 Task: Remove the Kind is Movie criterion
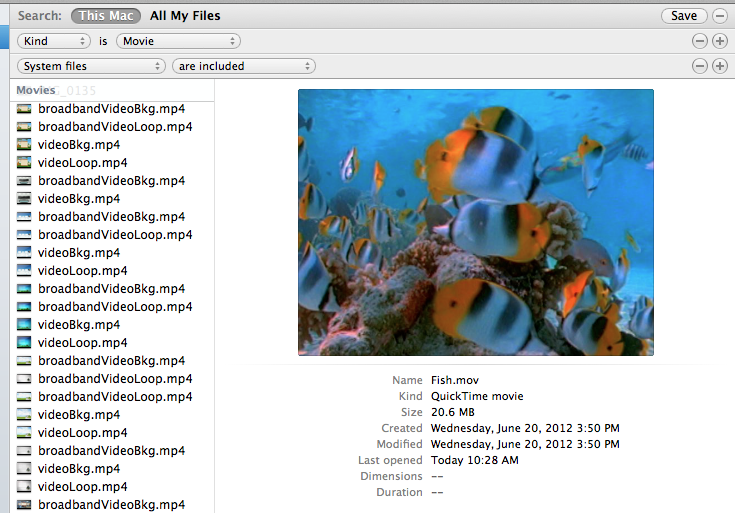(x=700, y=41)
